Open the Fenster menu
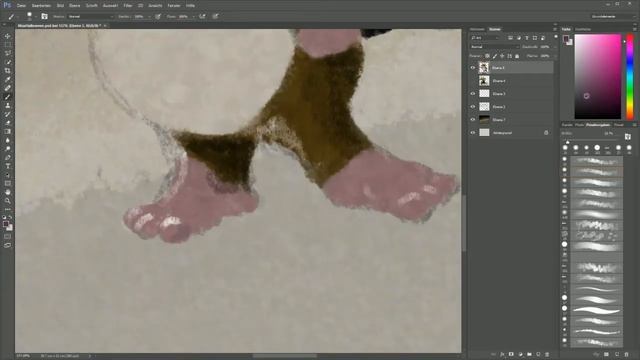The image size is (640, 360). point(174,6)
